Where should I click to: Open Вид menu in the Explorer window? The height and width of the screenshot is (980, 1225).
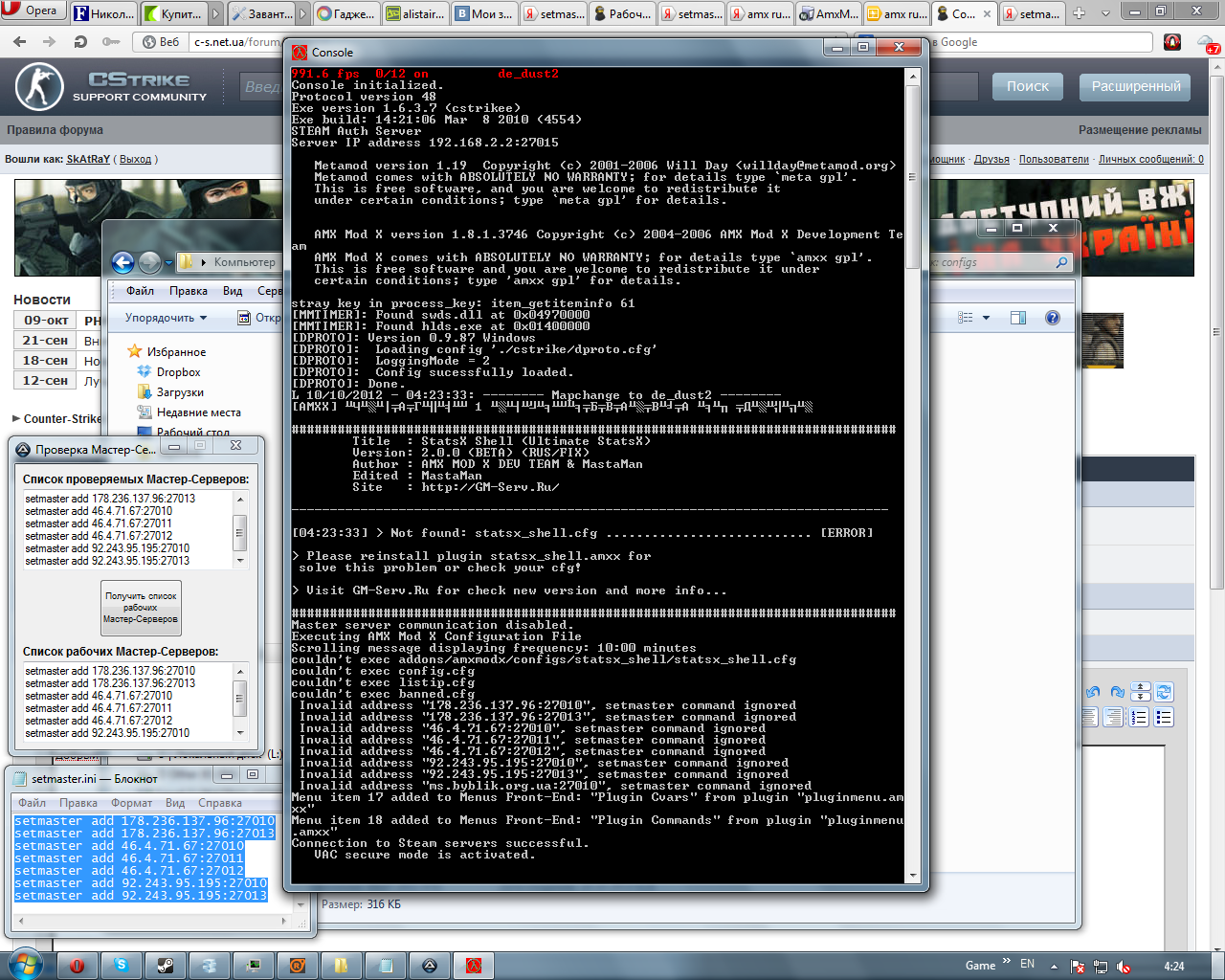233,291
